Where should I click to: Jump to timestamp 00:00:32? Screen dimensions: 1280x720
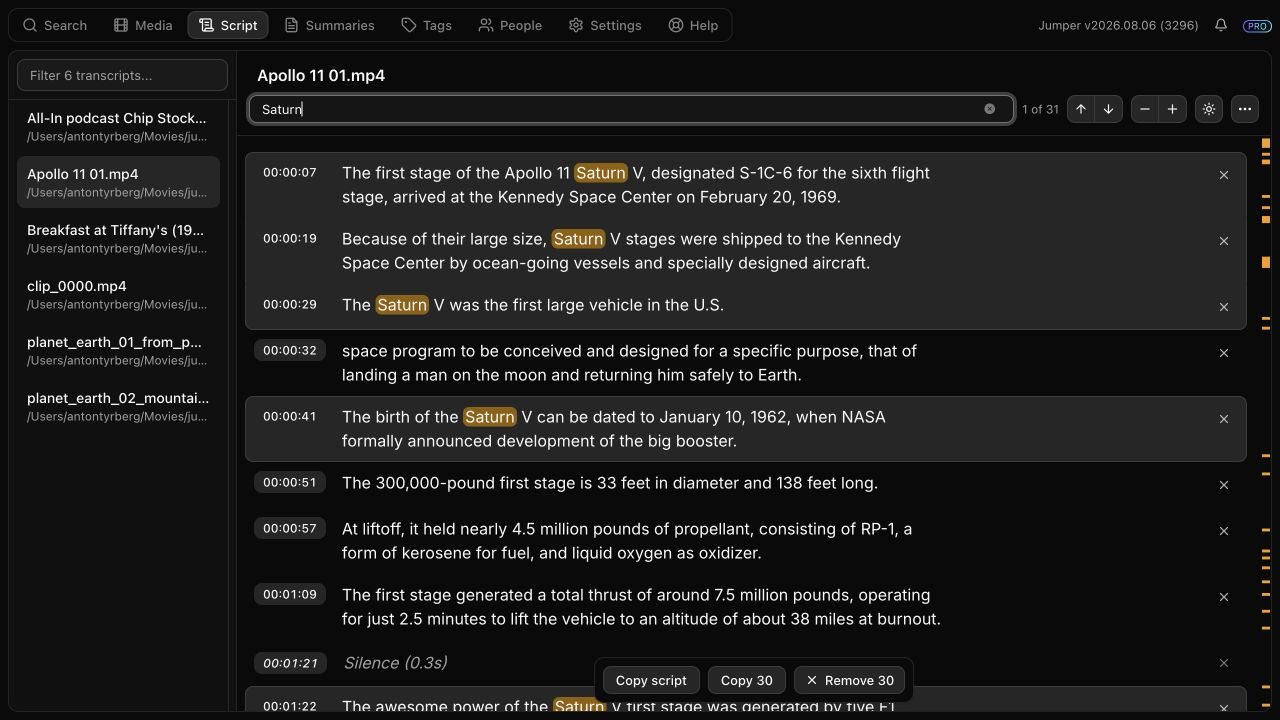coord(290,350)
